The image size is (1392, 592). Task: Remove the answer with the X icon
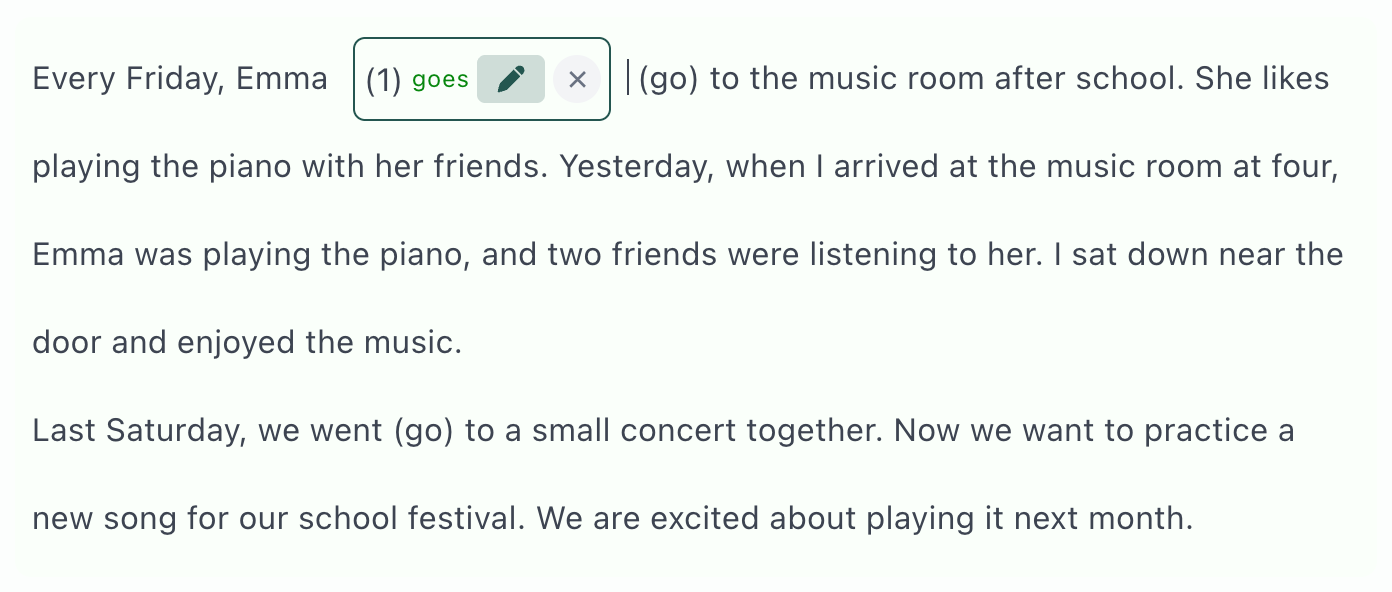pyautogui.click(x=577, y=79)
